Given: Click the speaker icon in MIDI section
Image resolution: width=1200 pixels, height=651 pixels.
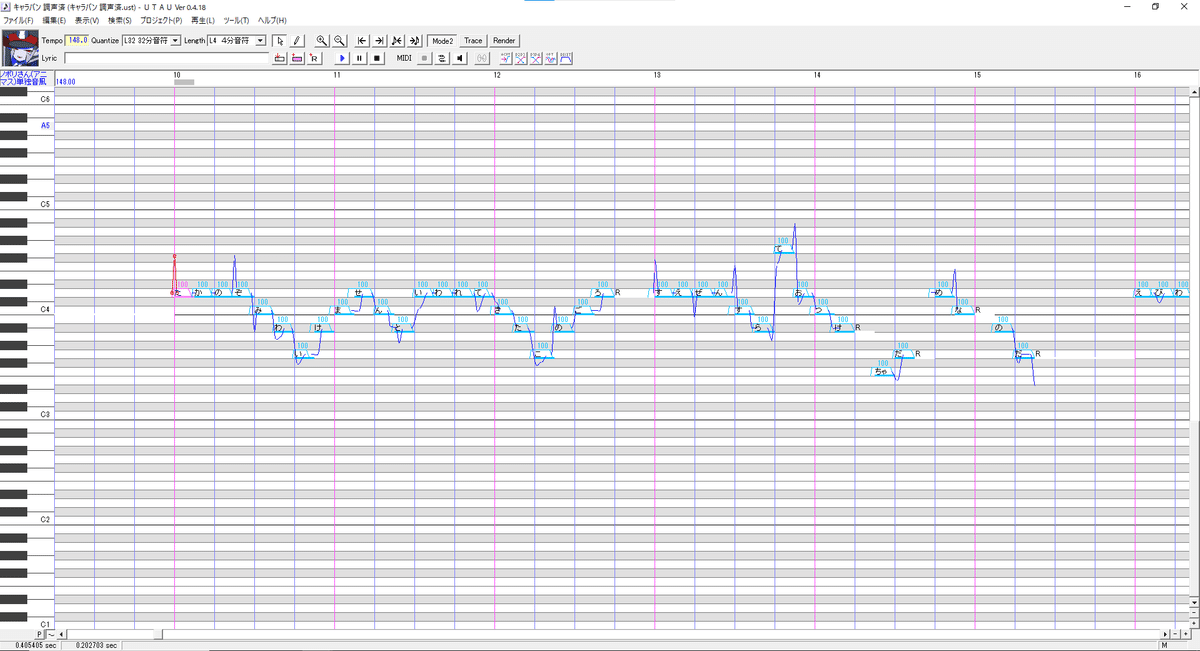Looking at the screenshot, I should pos(459,58).
